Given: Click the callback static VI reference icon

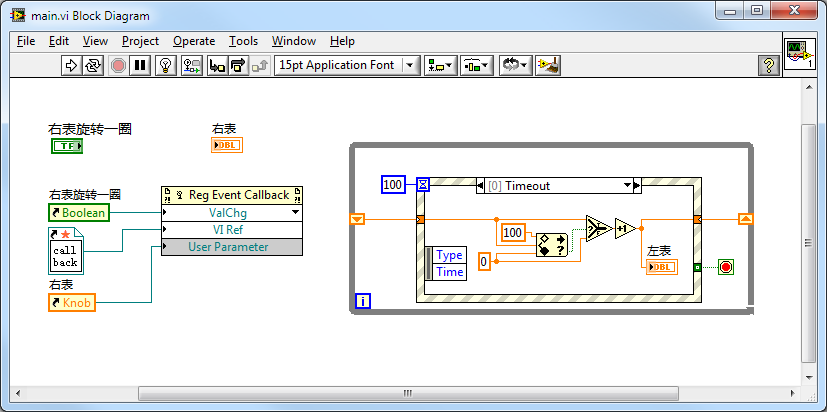Looking at the screenshot, I should (x=65, y=251).
